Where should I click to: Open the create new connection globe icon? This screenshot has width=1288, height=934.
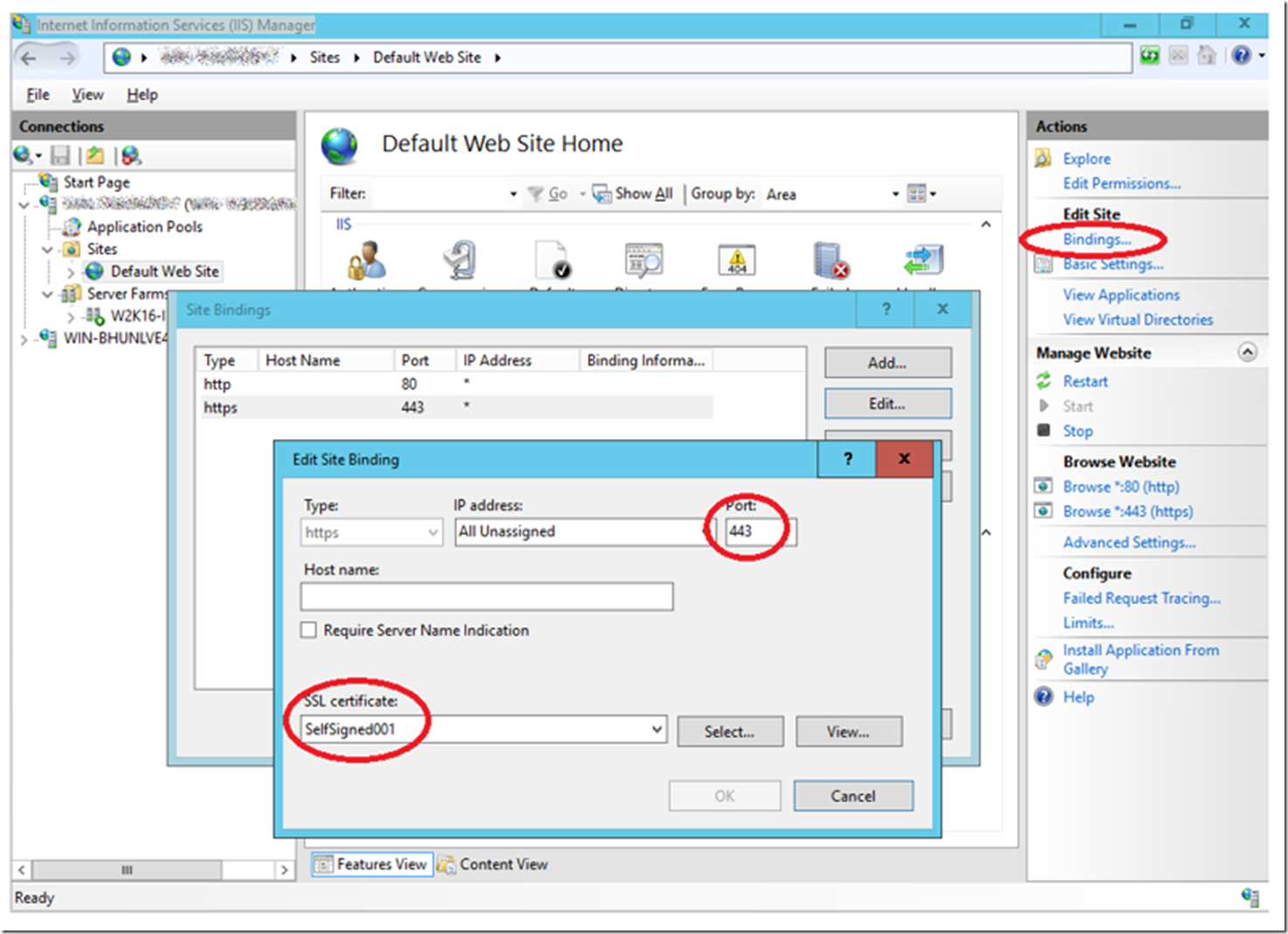point(24,155)
